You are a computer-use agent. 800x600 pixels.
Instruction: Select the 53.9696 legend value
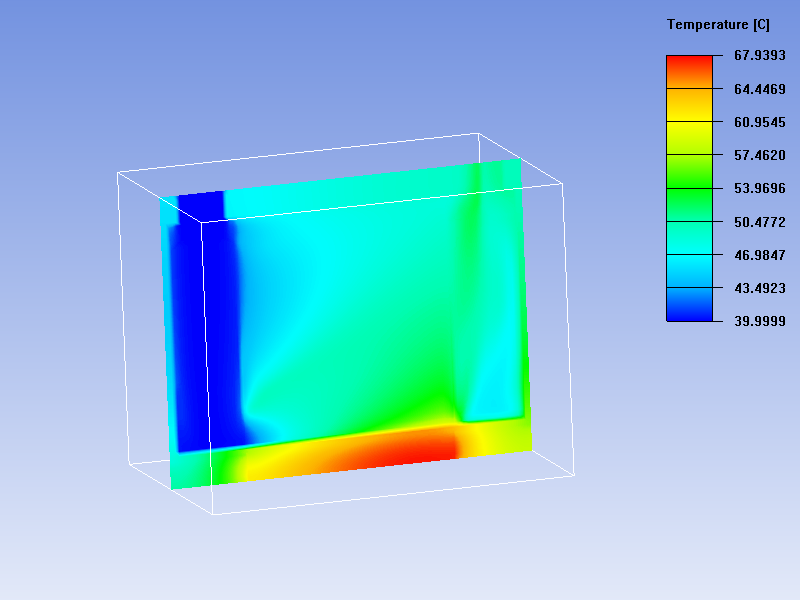tap(760, 188)
